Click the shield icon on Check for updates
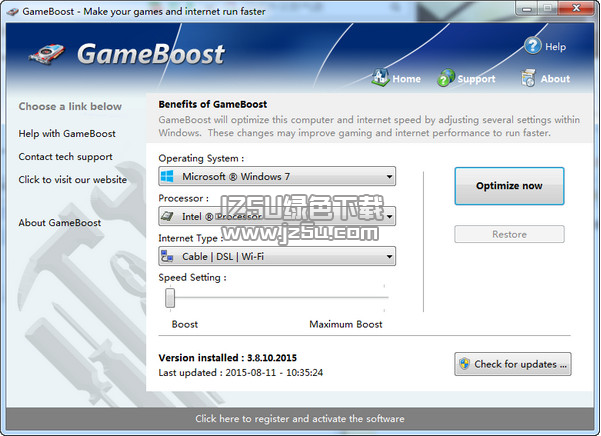Screen dimensions: 601x436 [x=465, y=363]
